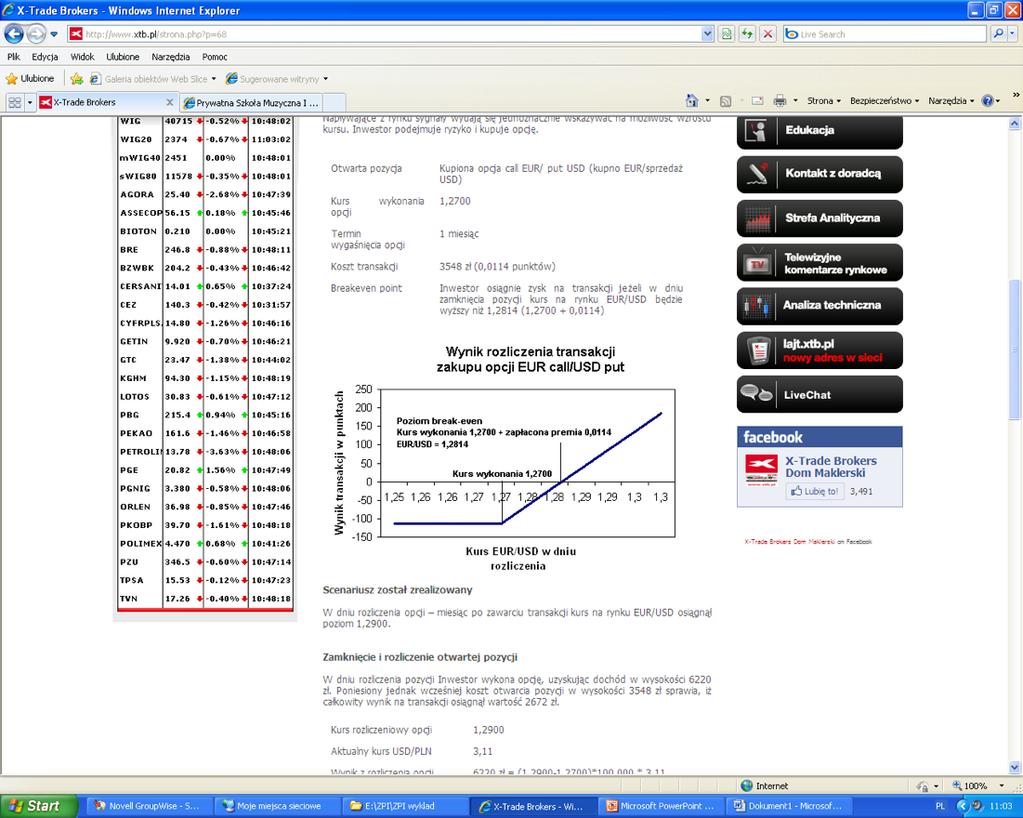Screen dimensions: 1023x818
Task: Click the 100% zoom level control
Action: [x=977, y=786]
